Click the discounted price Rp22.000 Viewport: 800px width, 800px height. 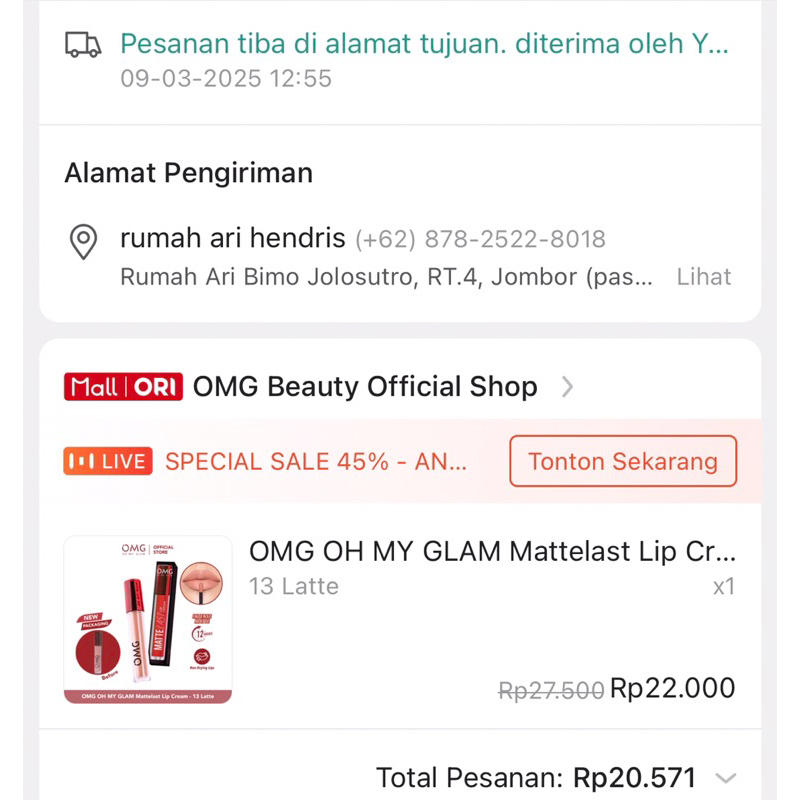[672, 688]
